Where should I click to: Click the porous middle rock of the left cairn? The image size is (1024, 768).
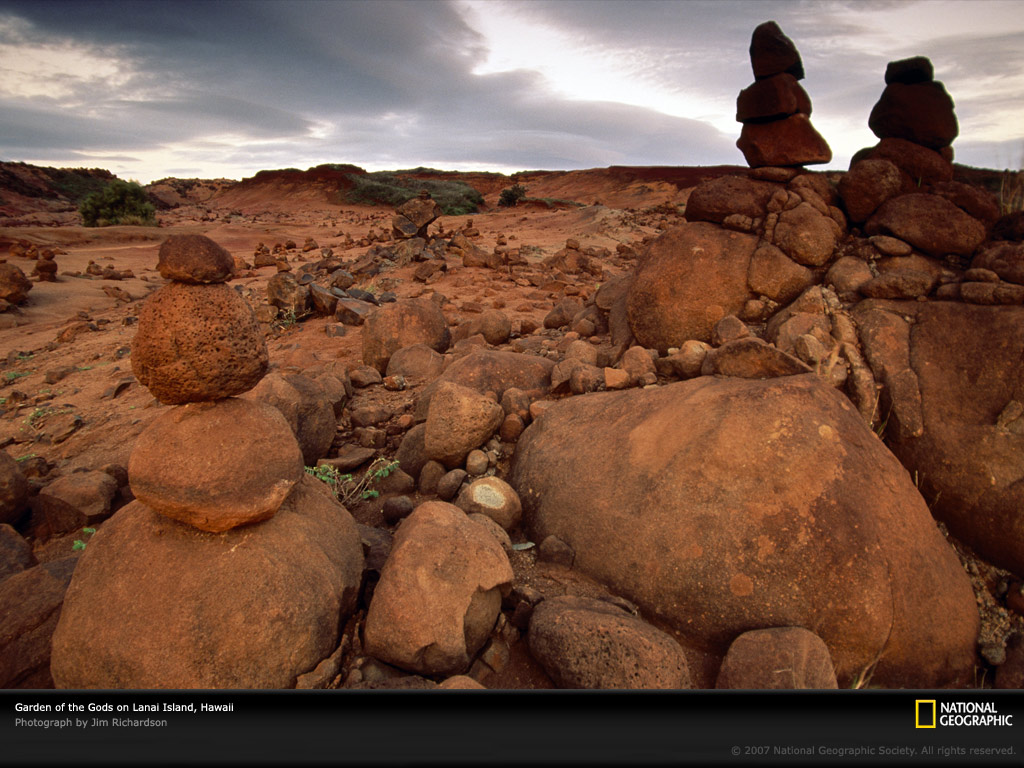pos(199,342)
